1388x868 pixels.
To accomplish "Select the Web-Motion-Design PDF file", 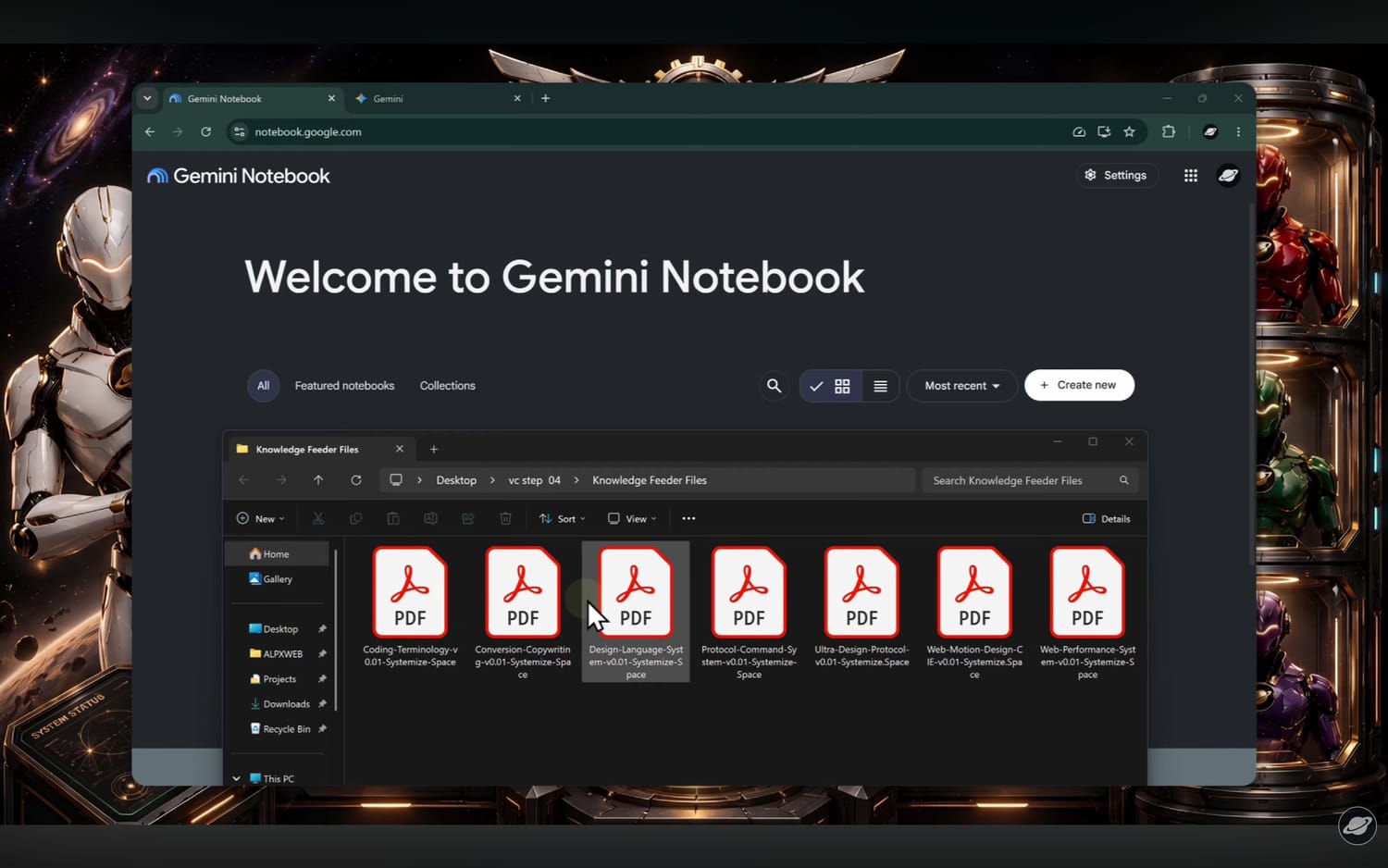I will pyautogui.click(x=974, y=613).
